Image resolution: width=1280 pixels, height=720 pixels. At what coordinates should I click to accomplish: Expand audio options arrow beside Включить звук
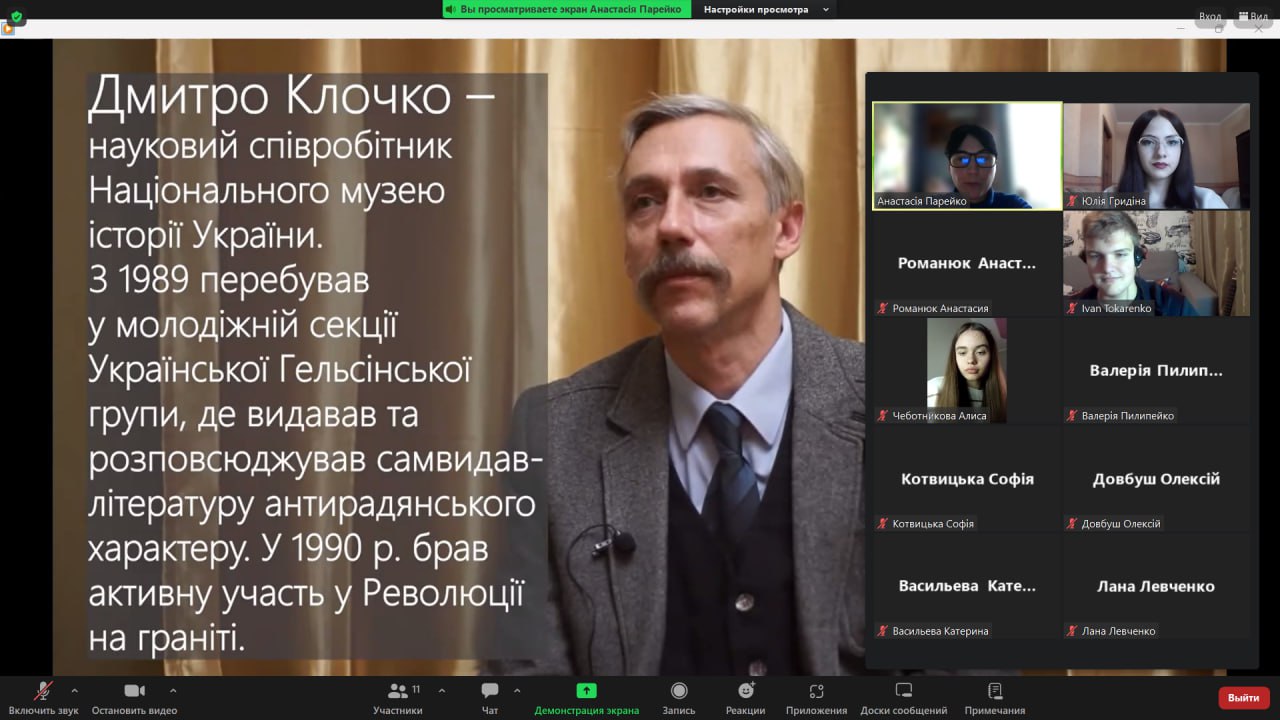pos(74,690)
